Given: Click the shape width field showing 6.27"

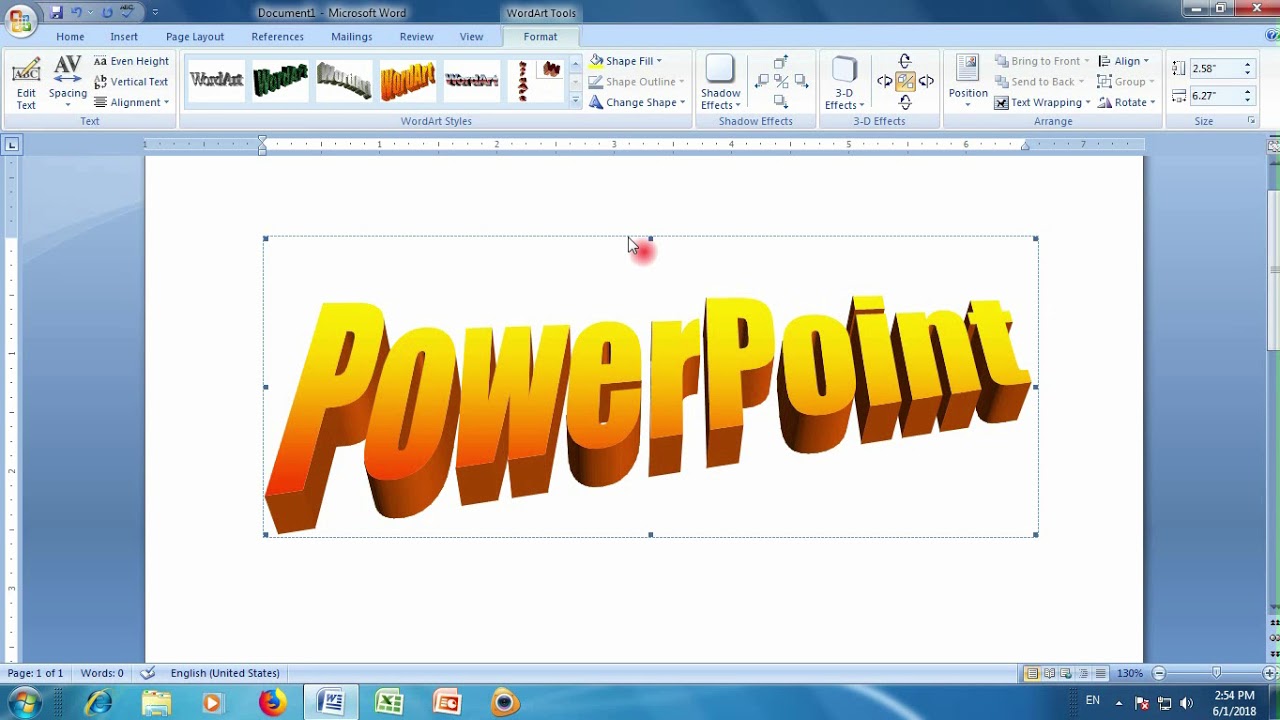Looking at the screenshot, I should 1213,96.
